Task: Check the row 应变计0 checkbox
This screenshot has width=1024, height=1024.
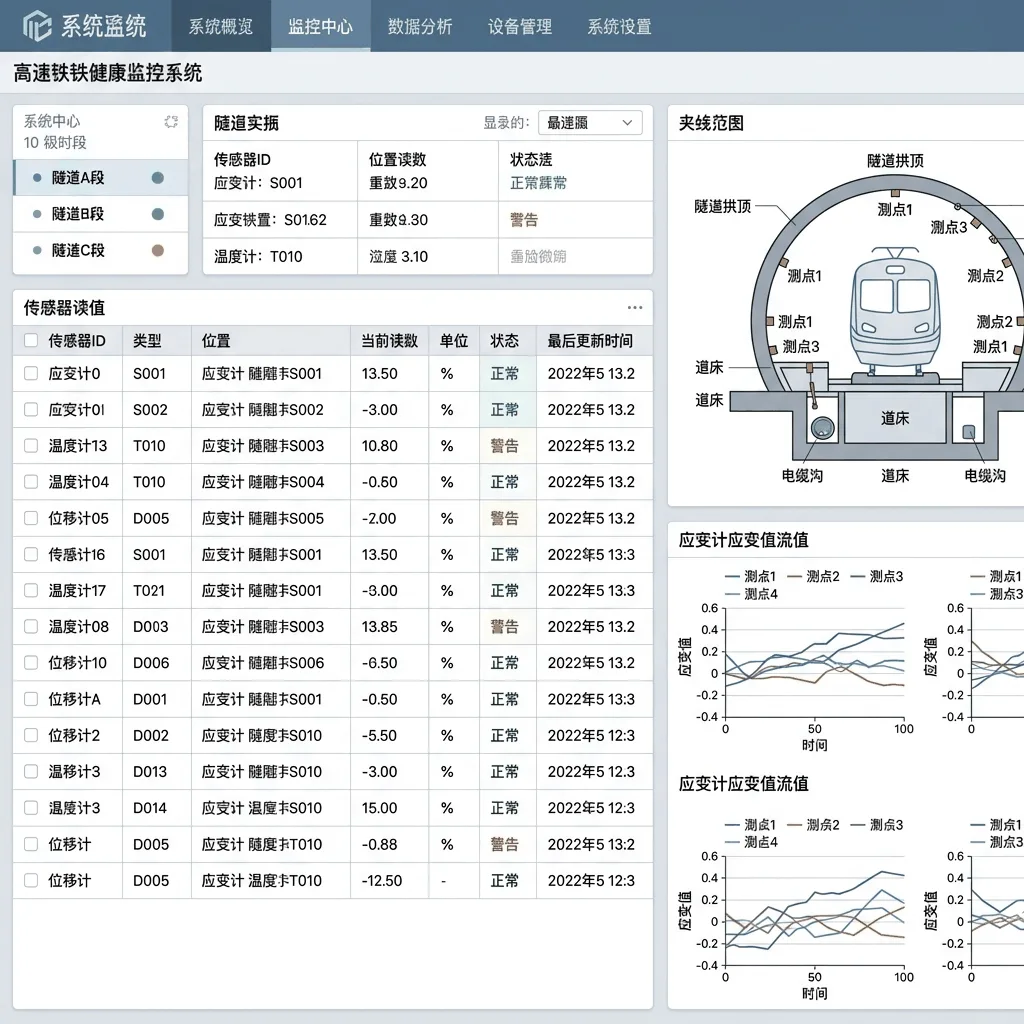Action: [31, 373]
